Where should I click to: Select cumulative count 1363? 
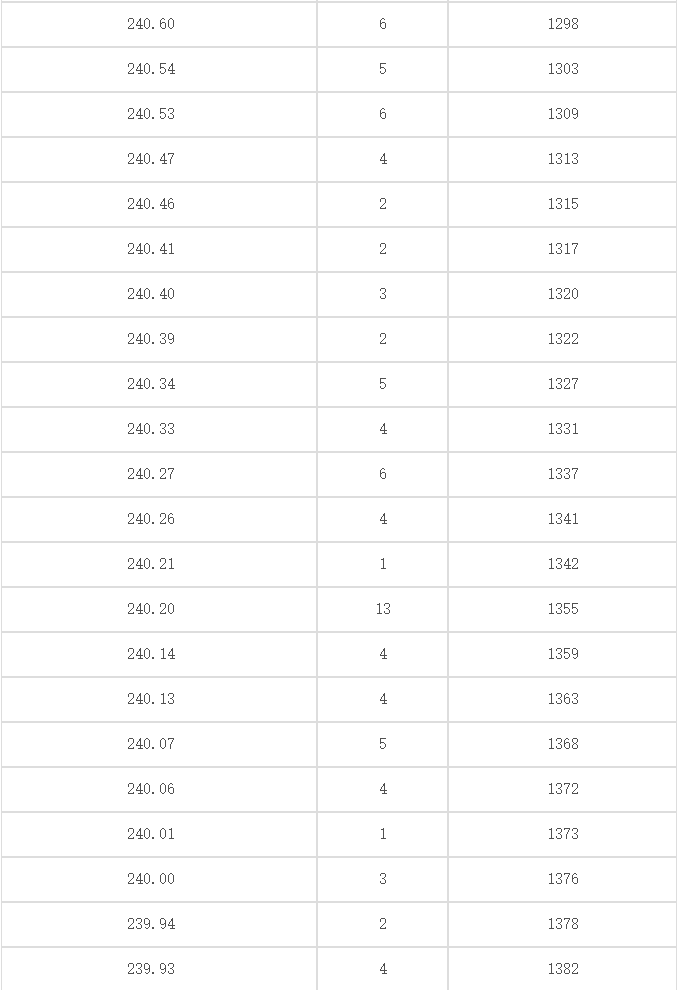click(562, 699)
